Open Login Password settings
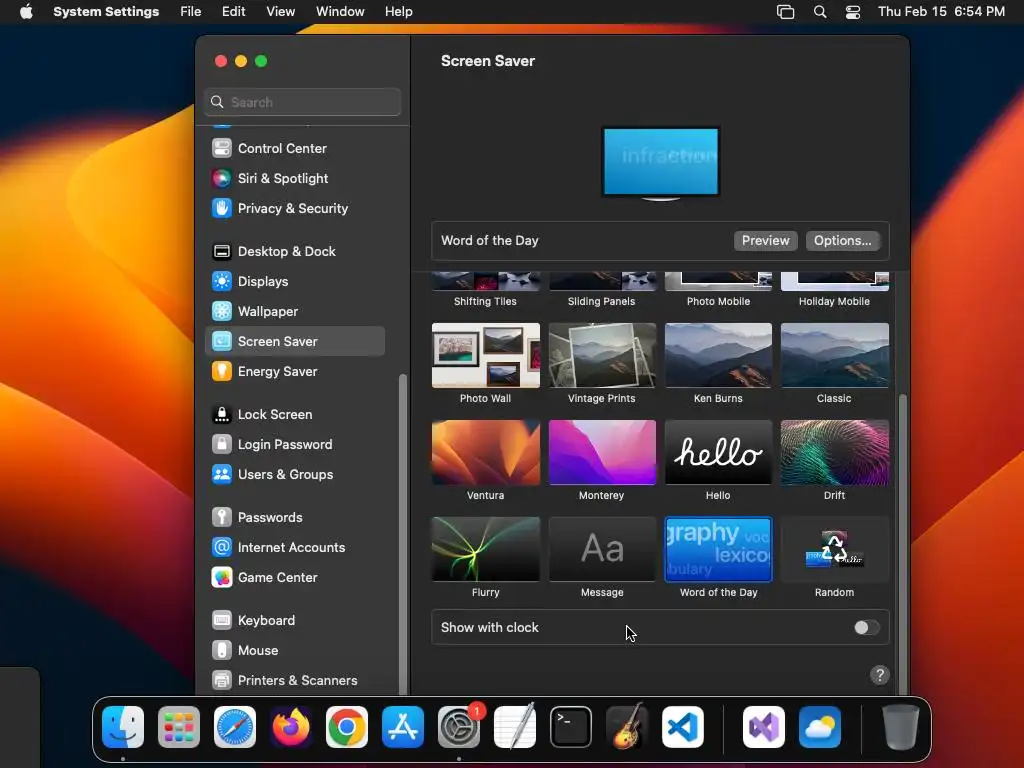 295,445
